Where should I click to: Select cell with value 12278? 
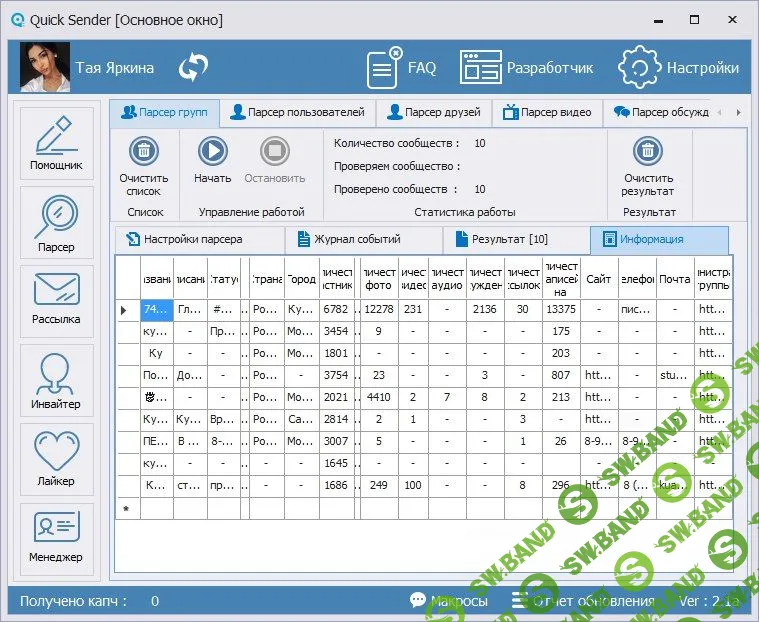379,309
